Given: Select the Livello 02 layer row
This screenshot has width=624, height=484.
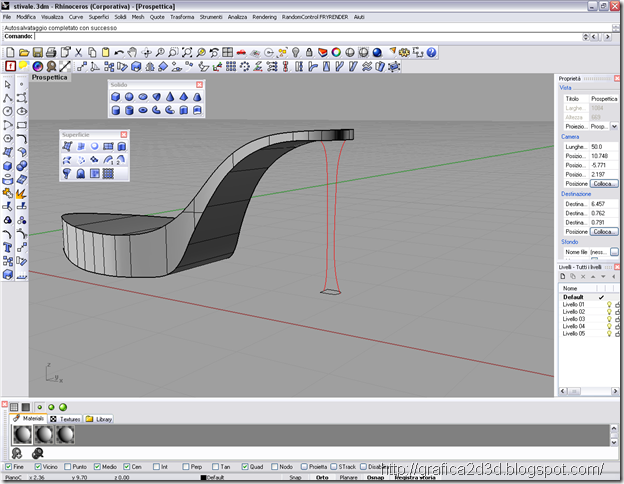Looking at the screenshot, I should [x=589, y=312].
